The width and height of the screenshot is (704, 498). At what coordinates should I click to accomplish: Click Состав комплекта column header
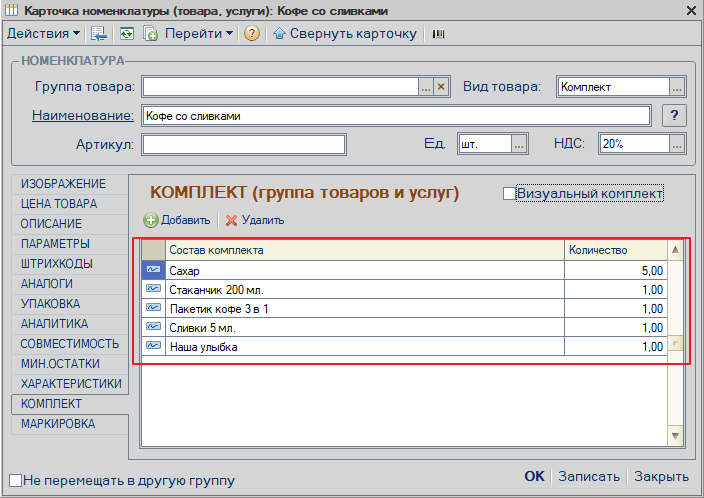point(365,250)
